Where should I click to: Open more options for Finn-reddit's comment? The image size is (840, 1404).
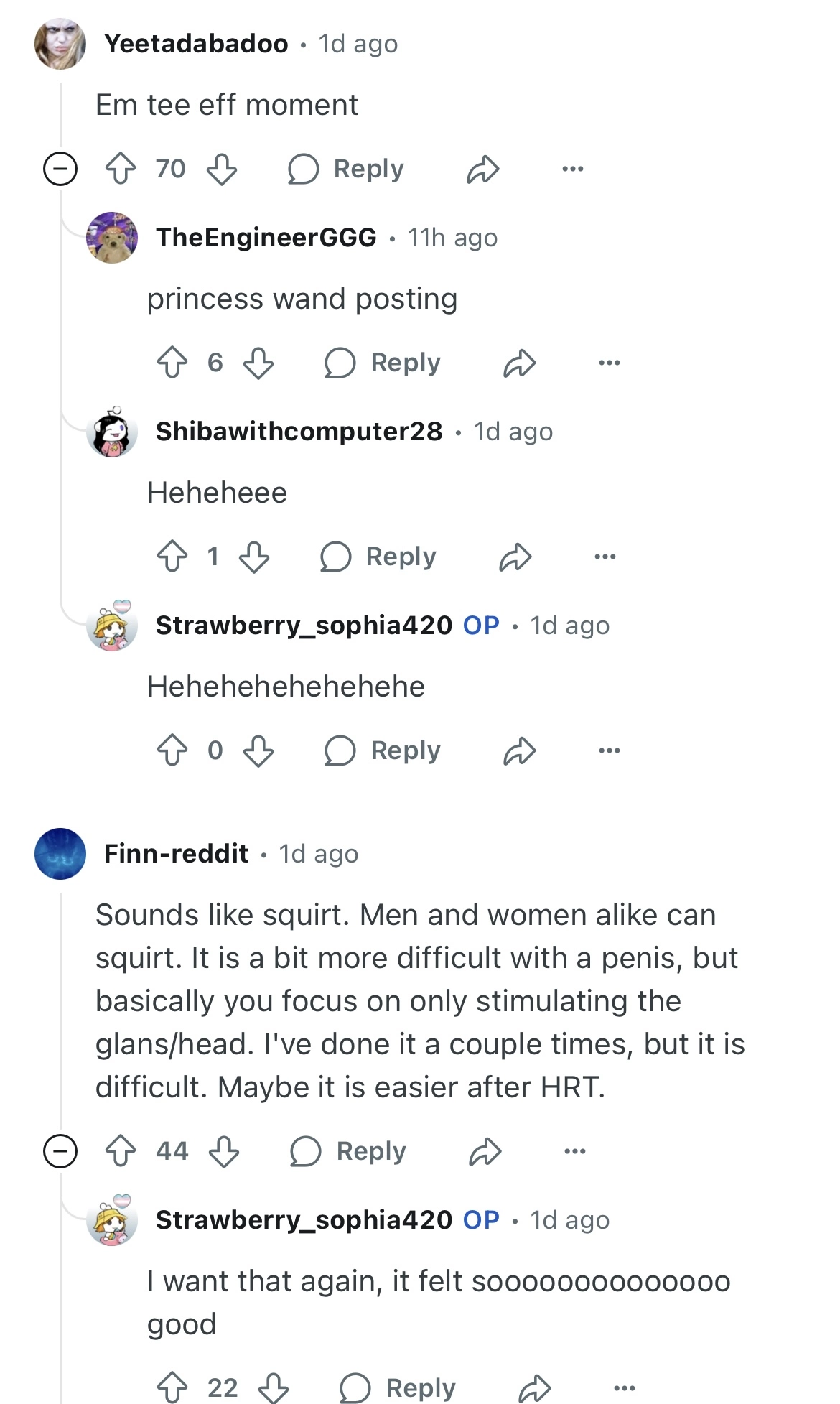575,1151
